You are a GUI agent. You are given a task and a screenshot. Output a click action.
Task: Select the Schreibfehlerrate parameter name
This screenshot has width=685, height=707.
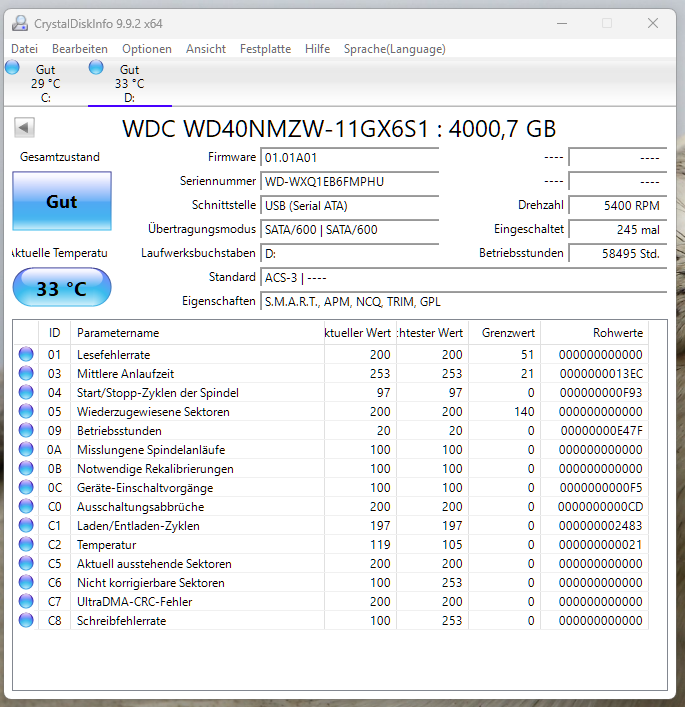click(x=121, y=621)
